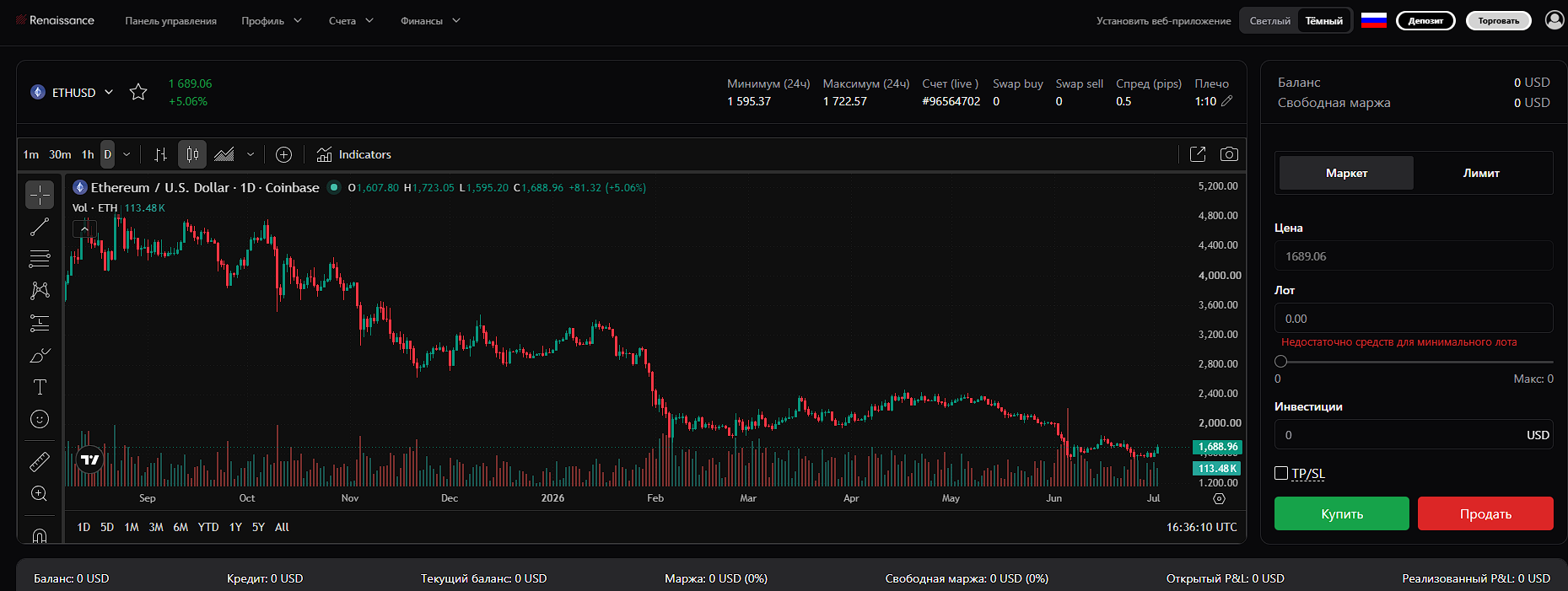This screenshot has height=591, width=1568.
Task: Open the chart fullscreen popup icon
Action: click(1198, 154)
